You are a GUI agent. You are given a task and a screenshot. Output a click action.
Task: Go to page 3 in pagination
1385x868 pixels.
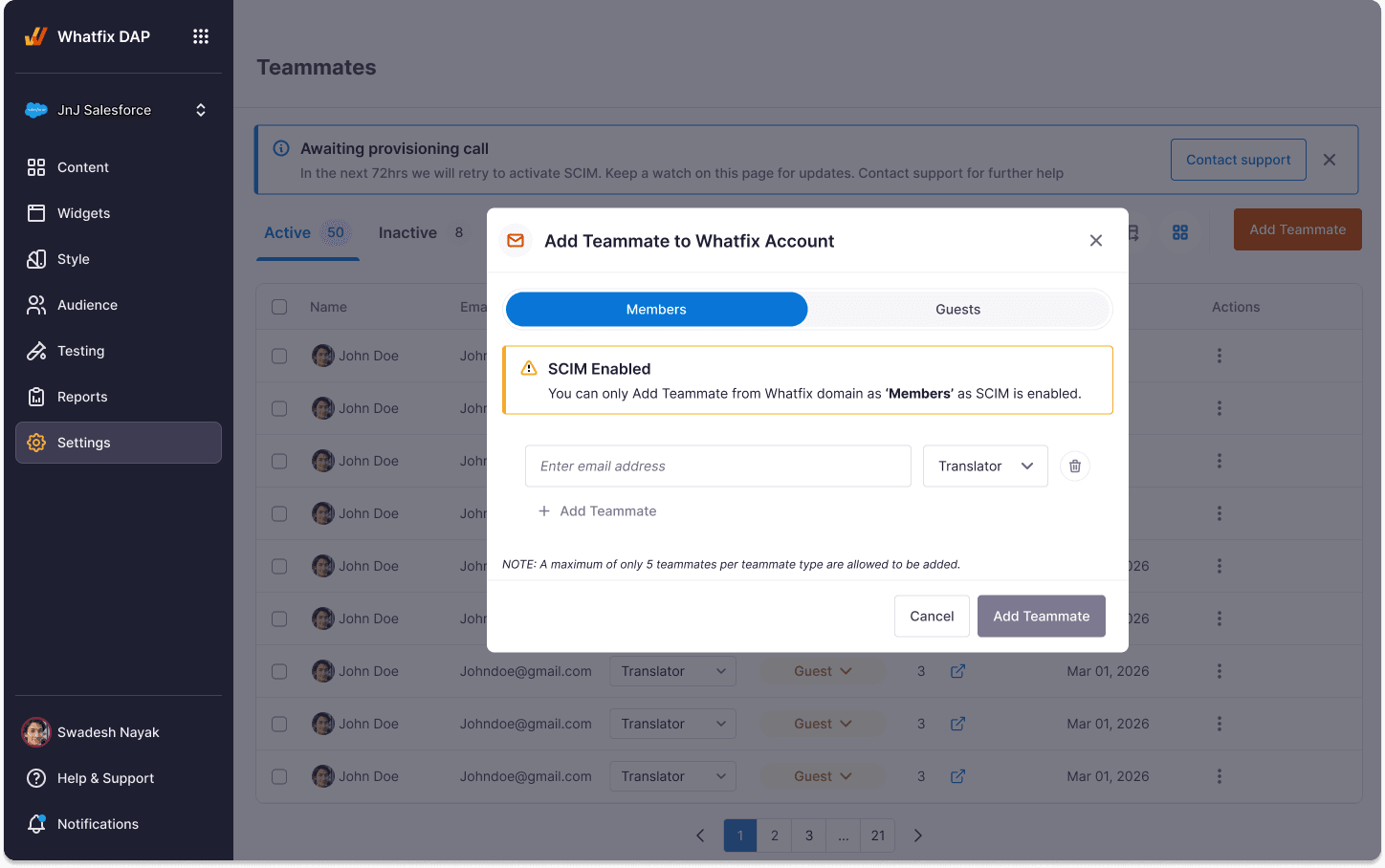[x=809, y=835]
